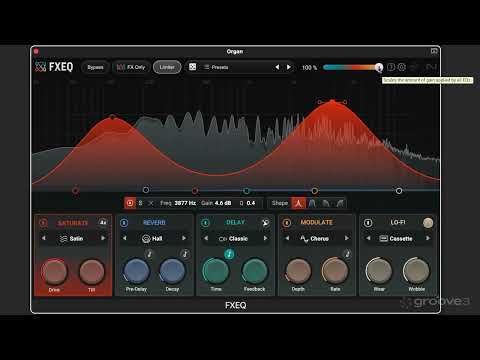This screenshot has width=480, height=360.
Task: Click the Saturate 4x oversampling icon
Action: [103, 222]
